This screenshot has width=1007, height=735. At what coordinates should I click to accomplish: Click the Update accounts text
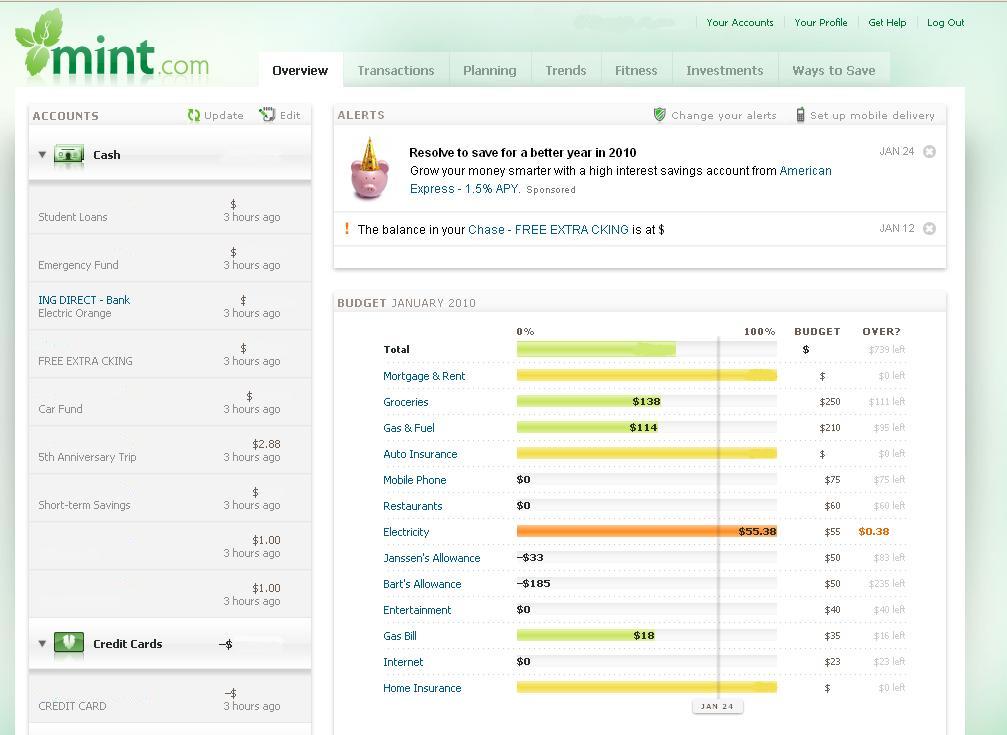[x=223, y=116]
